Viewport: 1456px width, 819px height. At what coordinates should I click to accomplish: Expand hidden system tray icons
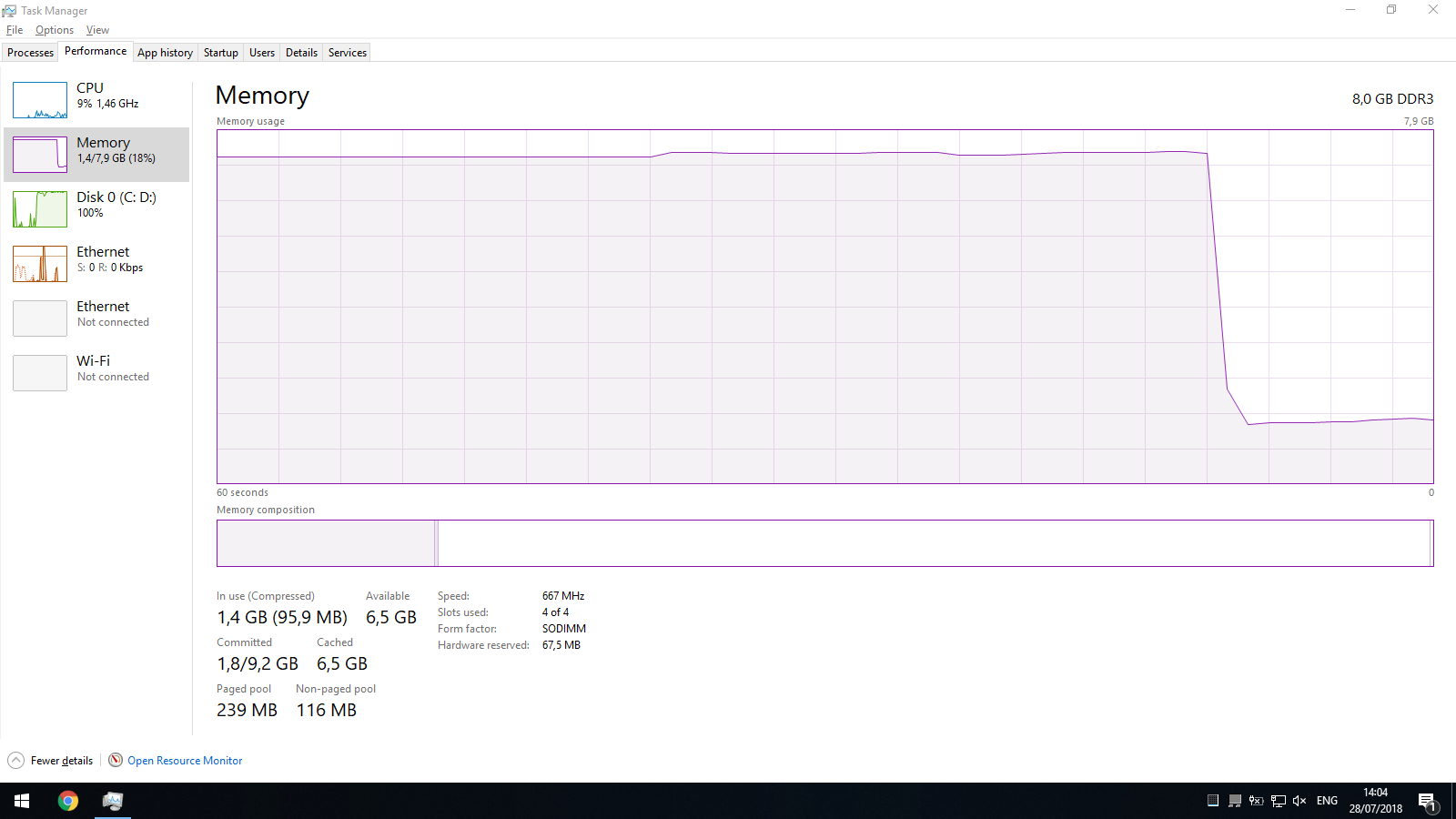click(x=1211, y=801)
